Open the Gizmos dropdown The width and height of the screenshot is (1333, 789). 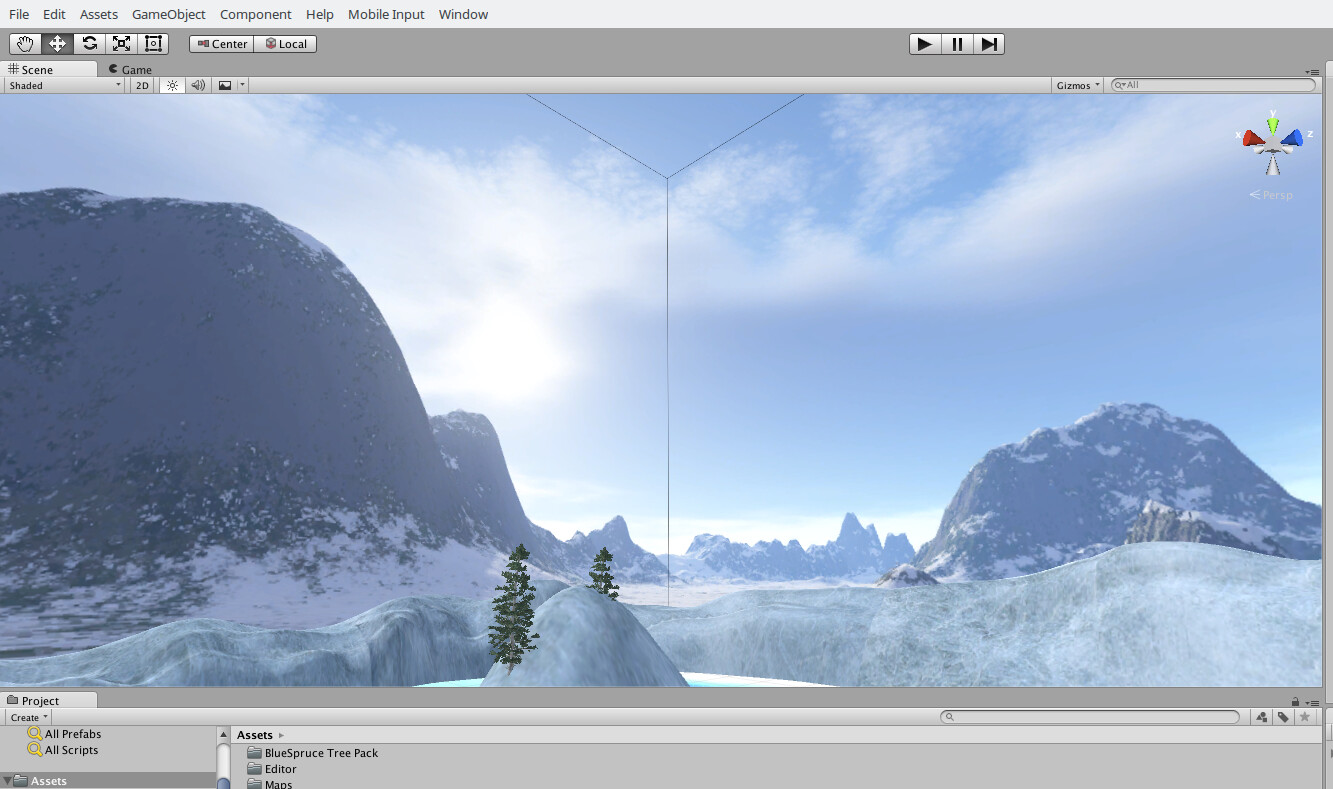click(1076, 85)
